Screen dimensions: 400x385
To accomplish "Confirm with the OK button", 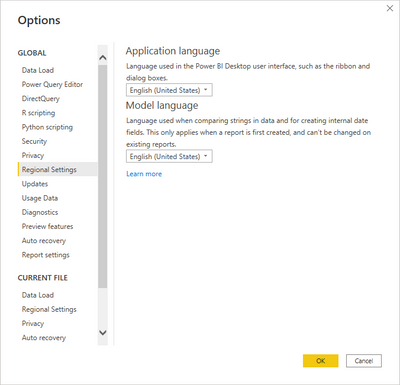I will (321, 361).
